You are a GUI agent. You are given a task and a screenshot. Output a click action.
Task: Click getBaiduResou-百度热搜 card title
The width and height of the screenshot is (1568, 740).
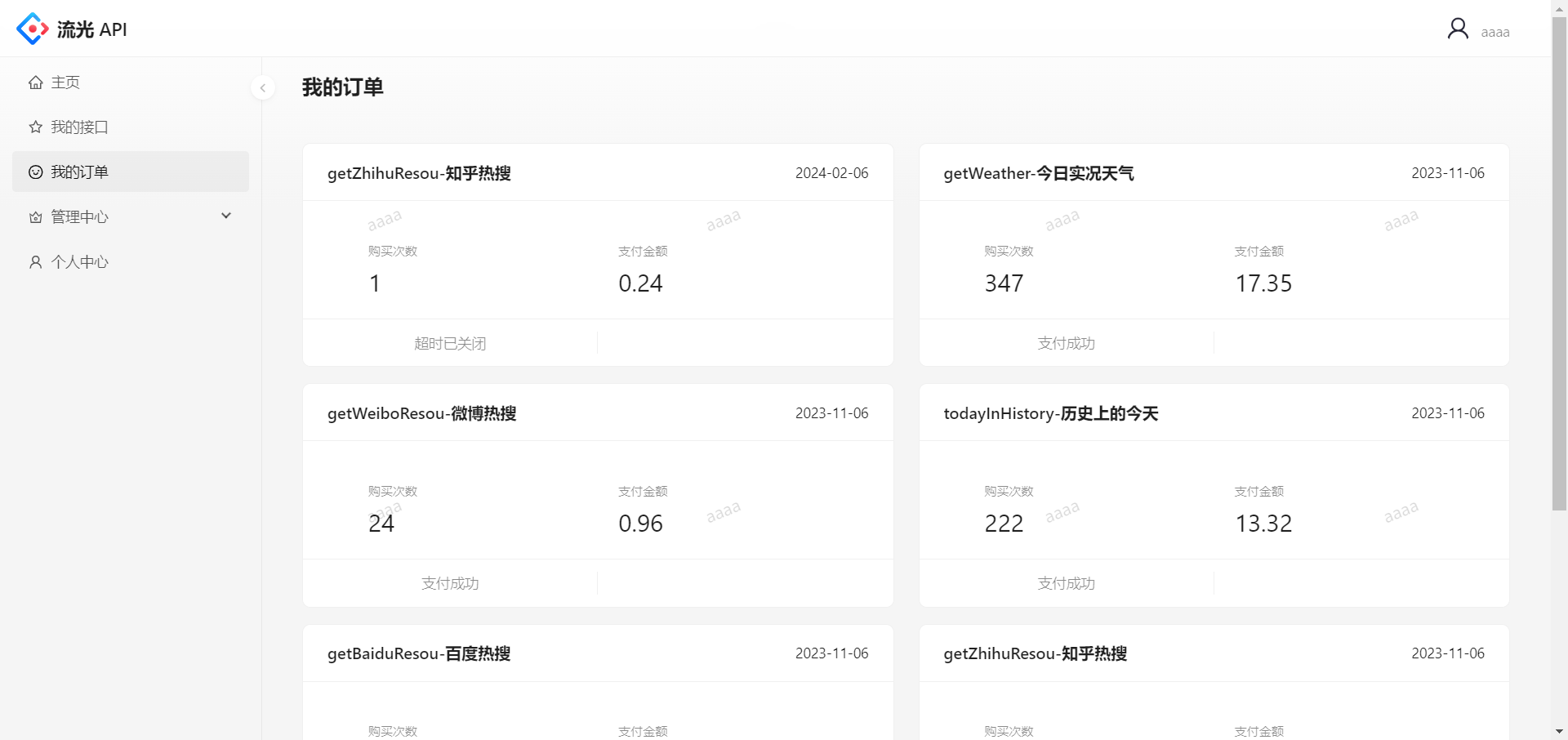click(419, 653)
